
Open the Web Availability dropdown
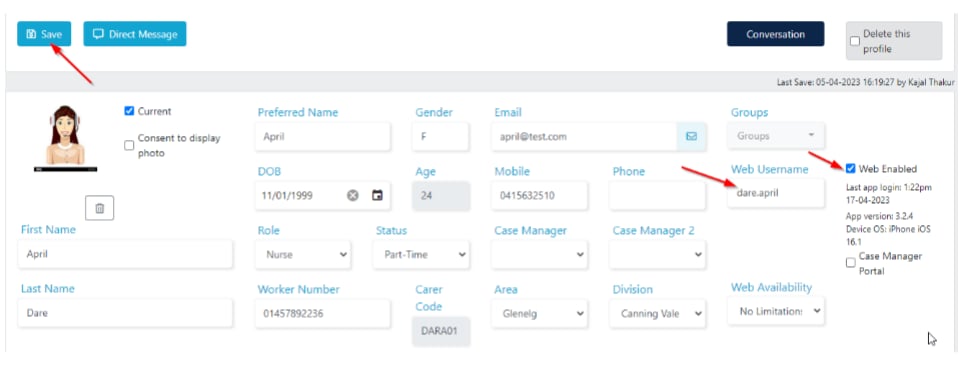point(776,311)
